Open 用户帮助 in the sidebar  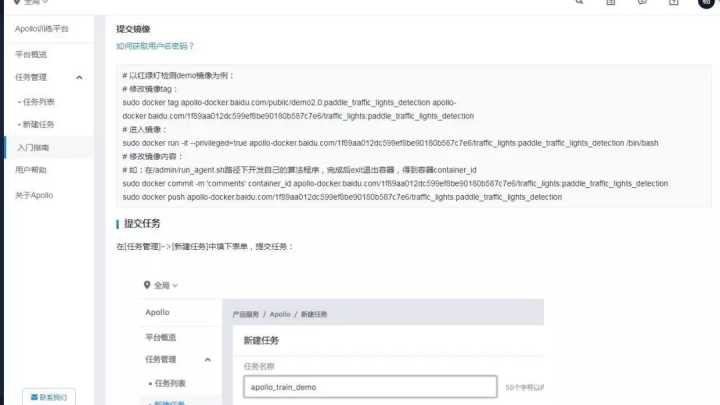(31, 170)
